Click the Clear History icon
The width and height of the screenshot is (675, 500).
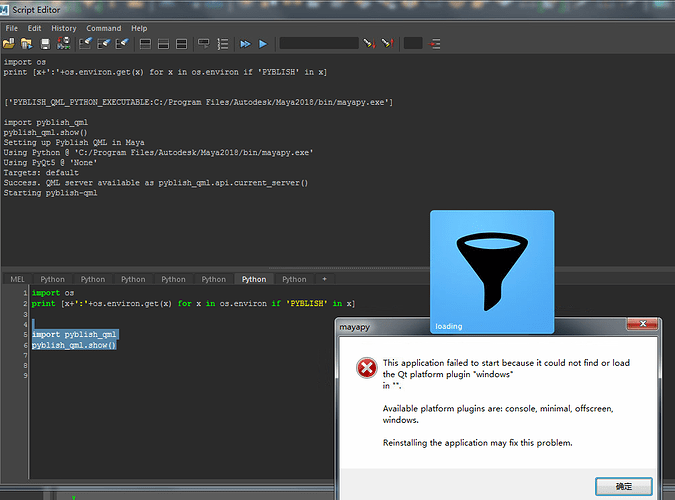click(85, 43)
